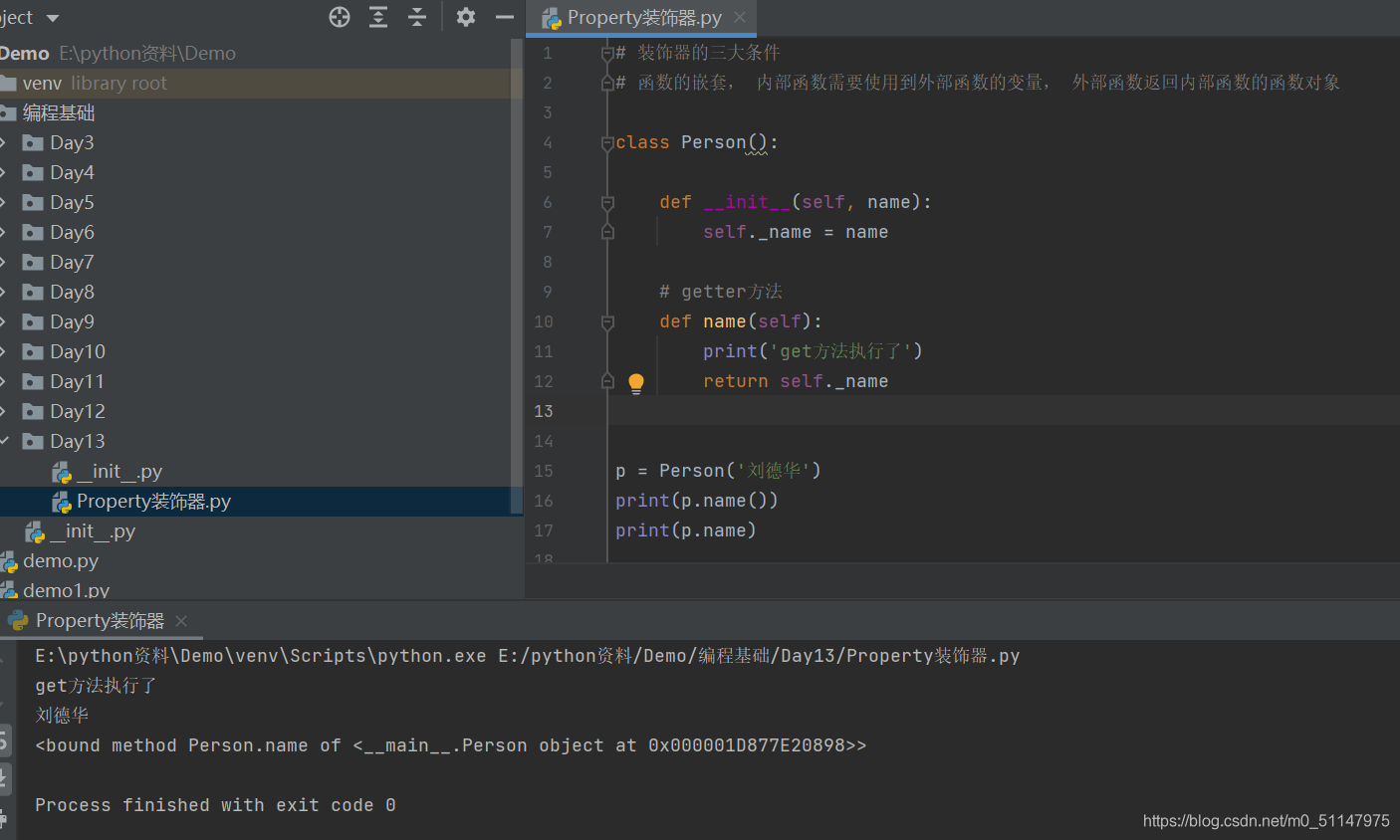Expand the Day4 folder
This screenshot has height=840, width=1400.
click(x=4, y=173)
